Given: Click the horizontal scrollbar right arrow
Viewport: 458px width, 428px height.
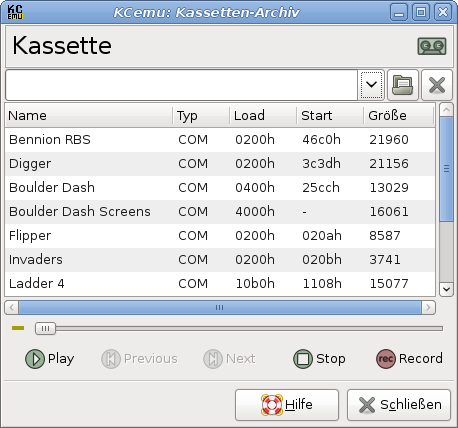Looking at the screenshot, I should [428, 307].
